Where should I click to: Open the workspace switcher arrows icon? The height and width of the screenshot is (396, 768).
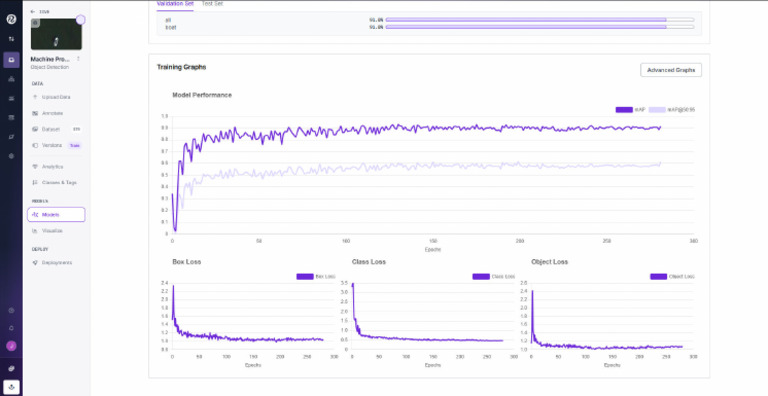click(11, 39)
